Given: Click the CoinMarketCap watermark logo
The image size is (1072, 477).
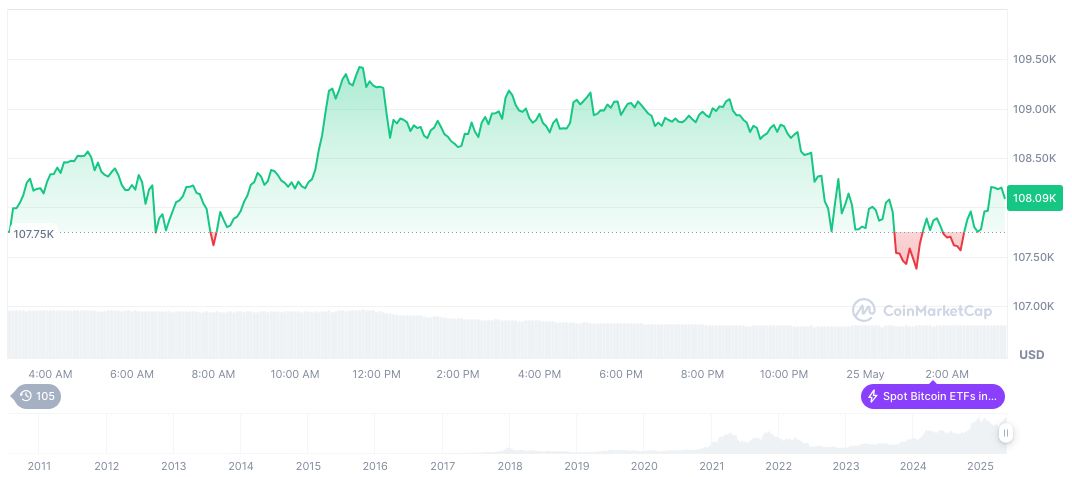Looking at the screenshot, I should tap(921, 311).
